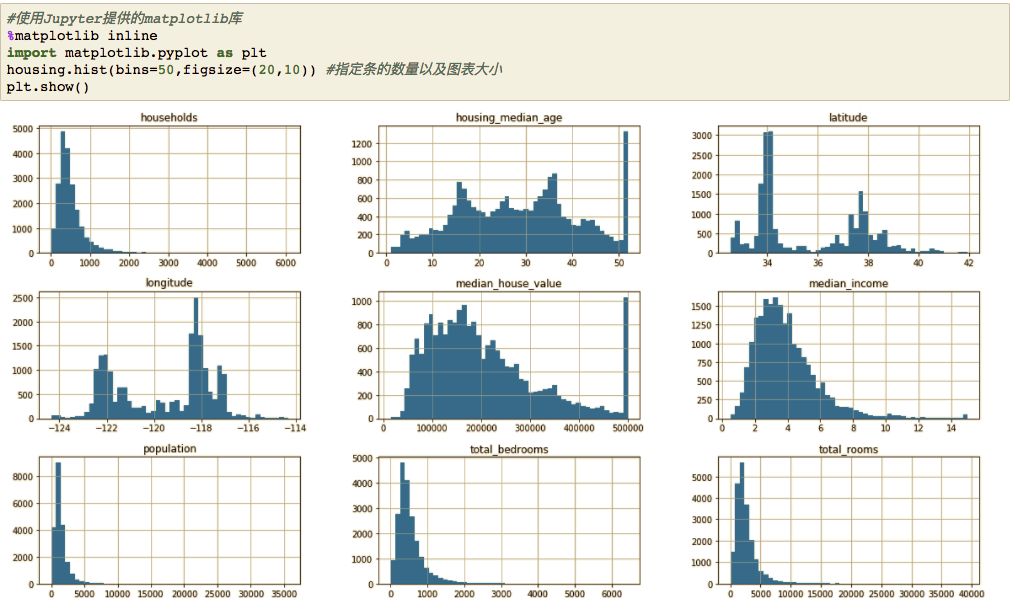The height and width of the screenshot is (614, 1016).
Task: Click the tall rightmost bar in housing_median_age
Action: pos(626,200)
